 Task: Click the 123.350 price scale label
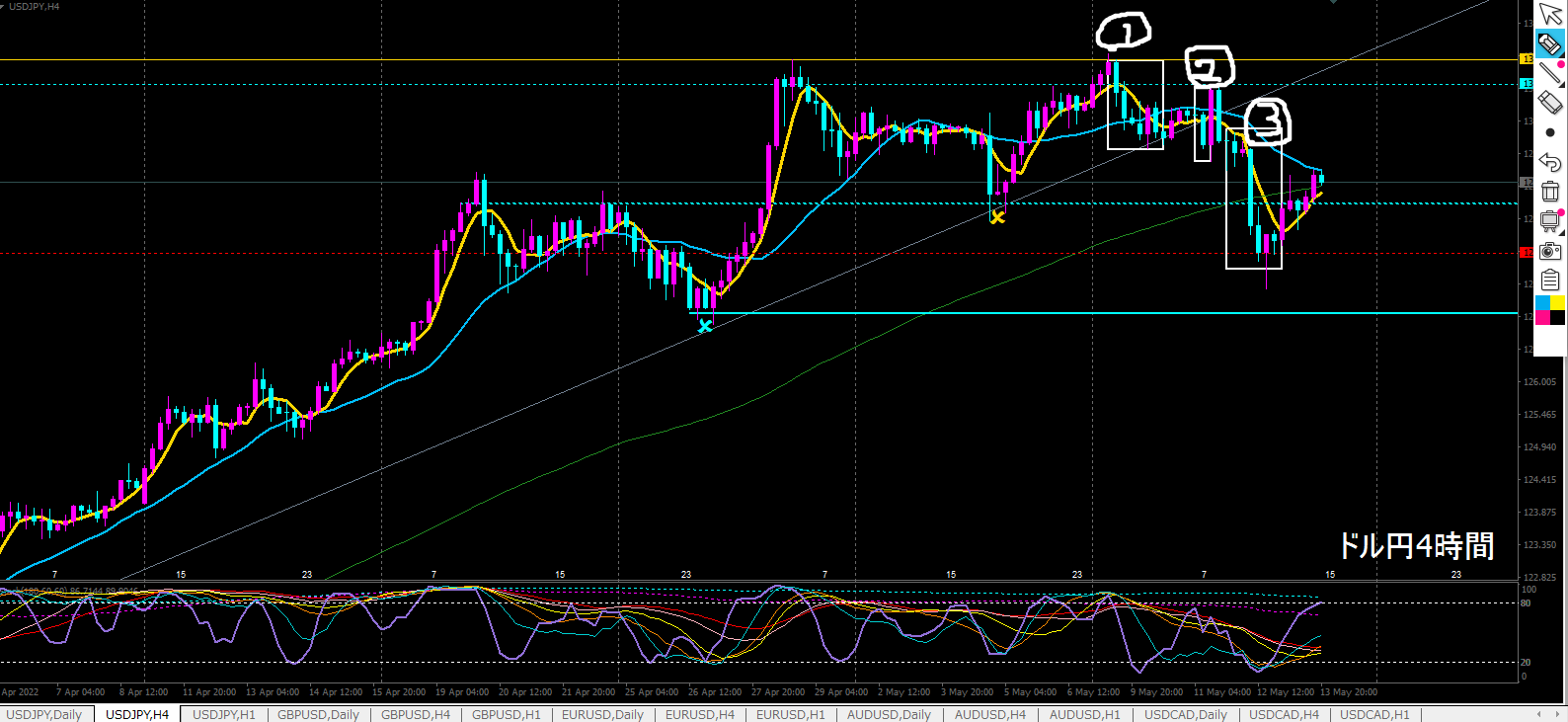(x=1540, y=545)
